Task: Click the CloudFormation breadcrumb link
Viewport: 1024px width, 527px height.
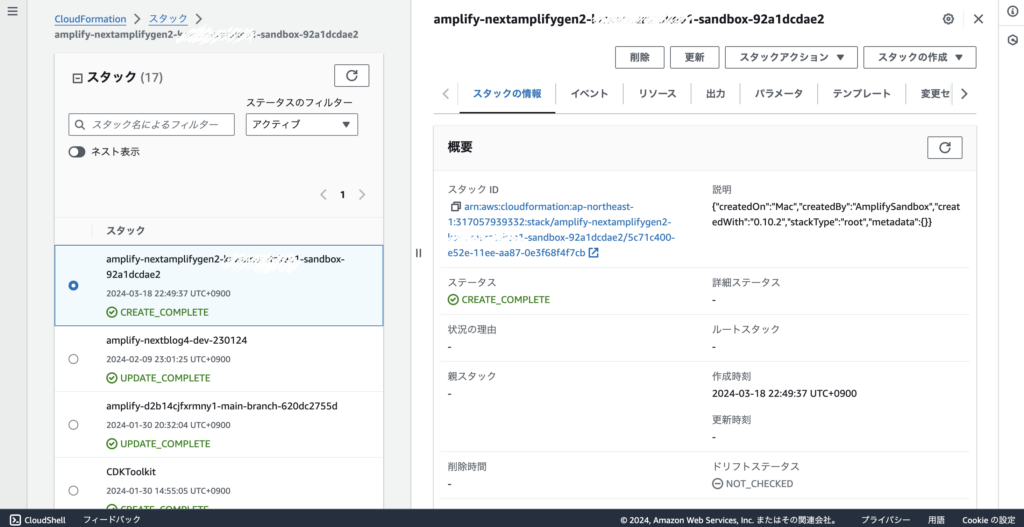Action: pyautogui.click(x=90, y=20)
